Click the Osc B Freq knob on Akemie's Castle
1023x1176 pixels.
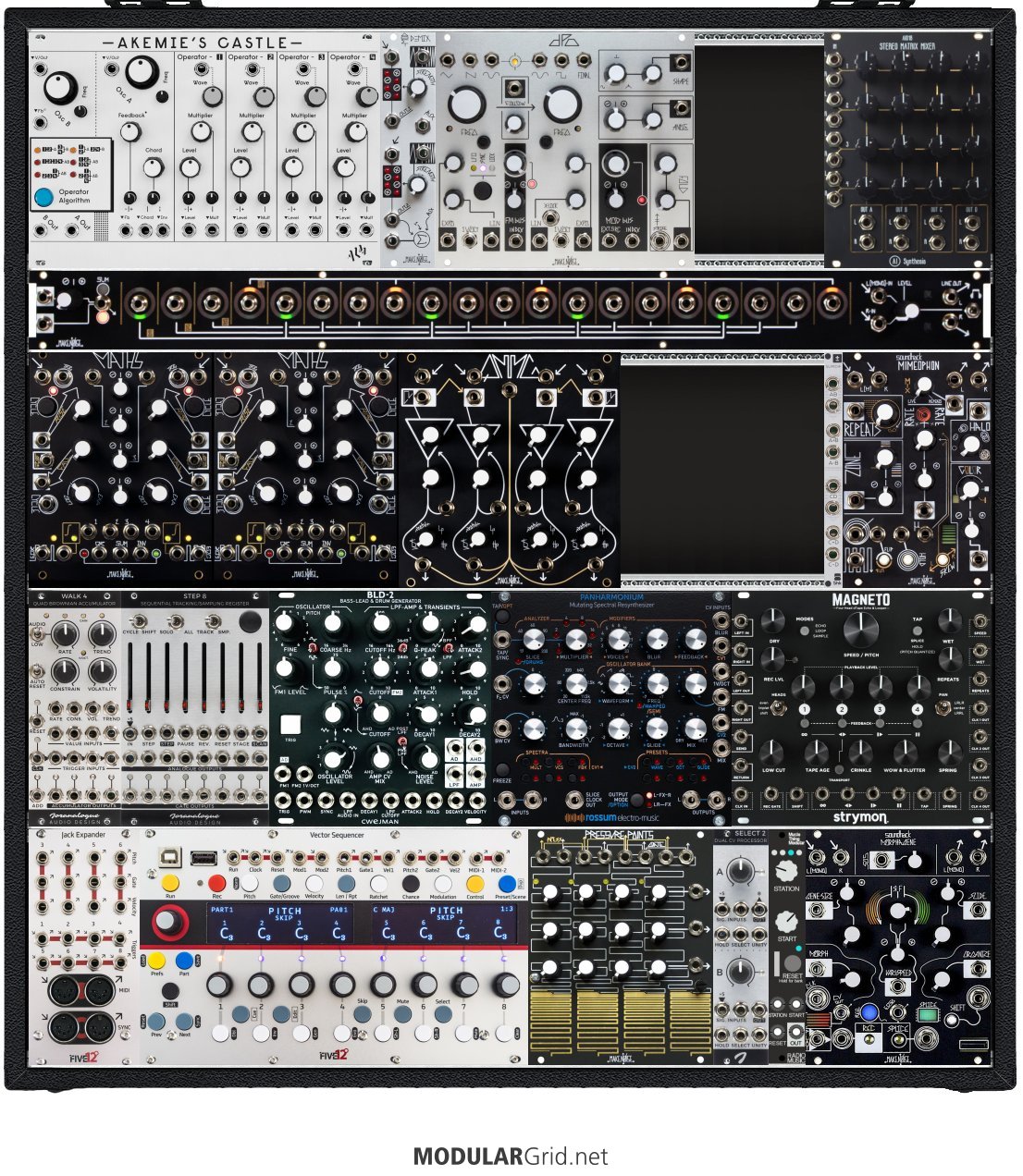(59, 86)
